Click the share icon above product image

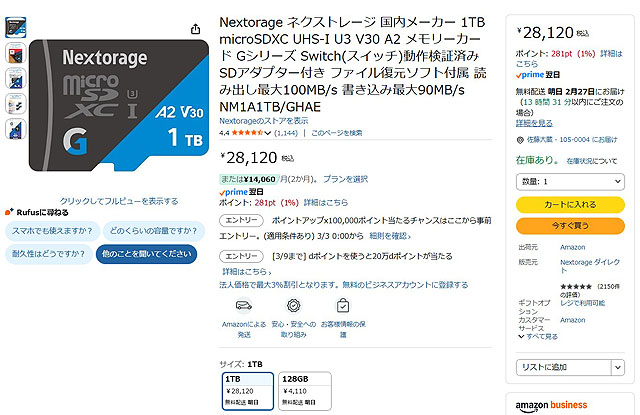click(195, 29)
